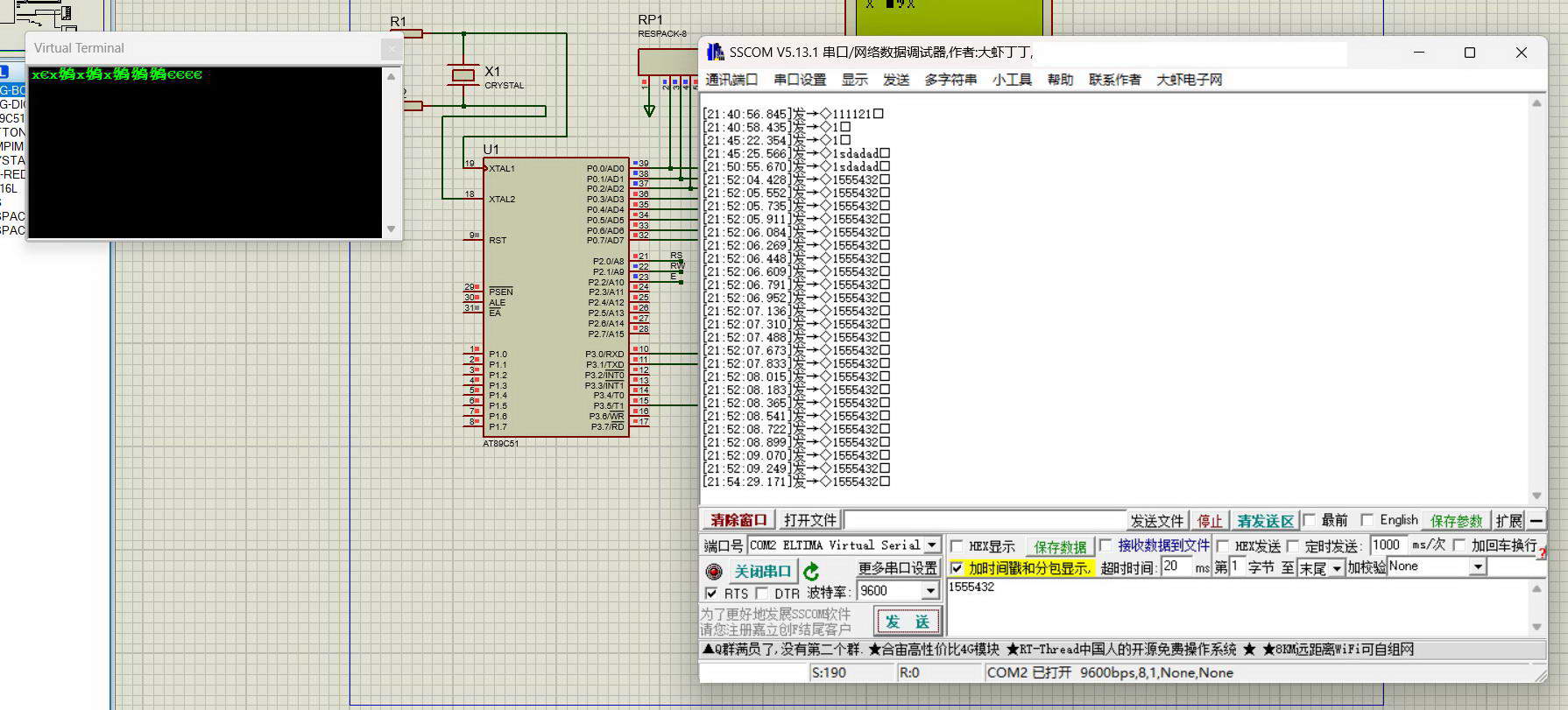
Task: Click the 第 1 字节 byte number field
Action: [x=1237, y=566]
